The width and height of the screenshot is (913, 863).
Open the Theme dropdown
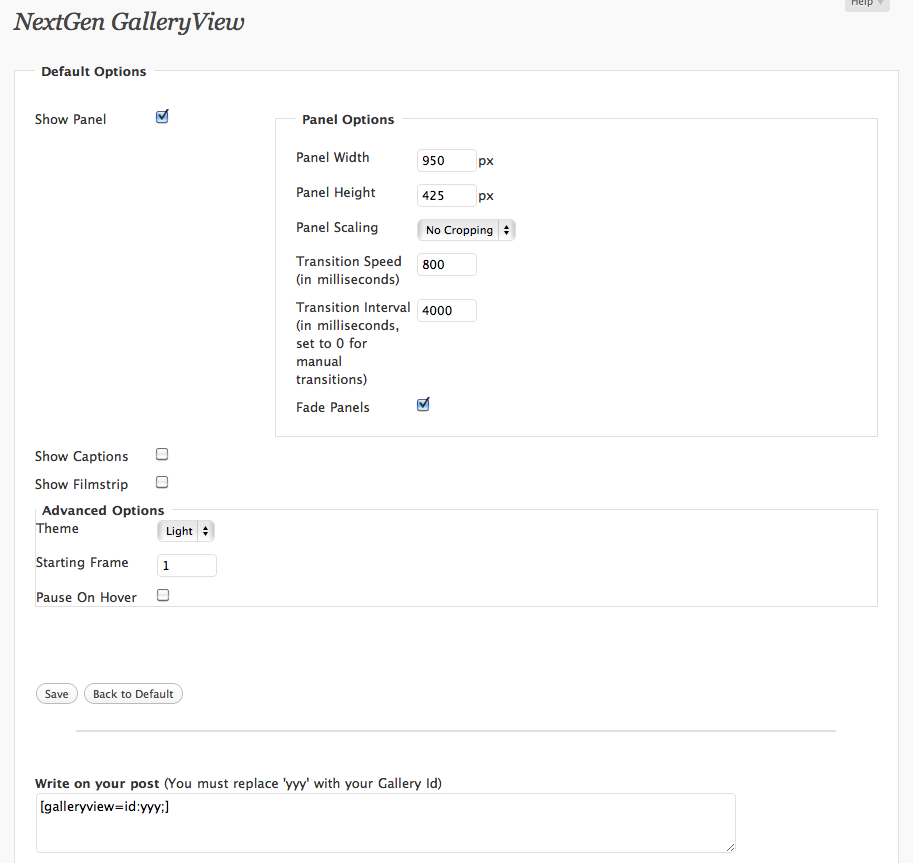(186, 531)
